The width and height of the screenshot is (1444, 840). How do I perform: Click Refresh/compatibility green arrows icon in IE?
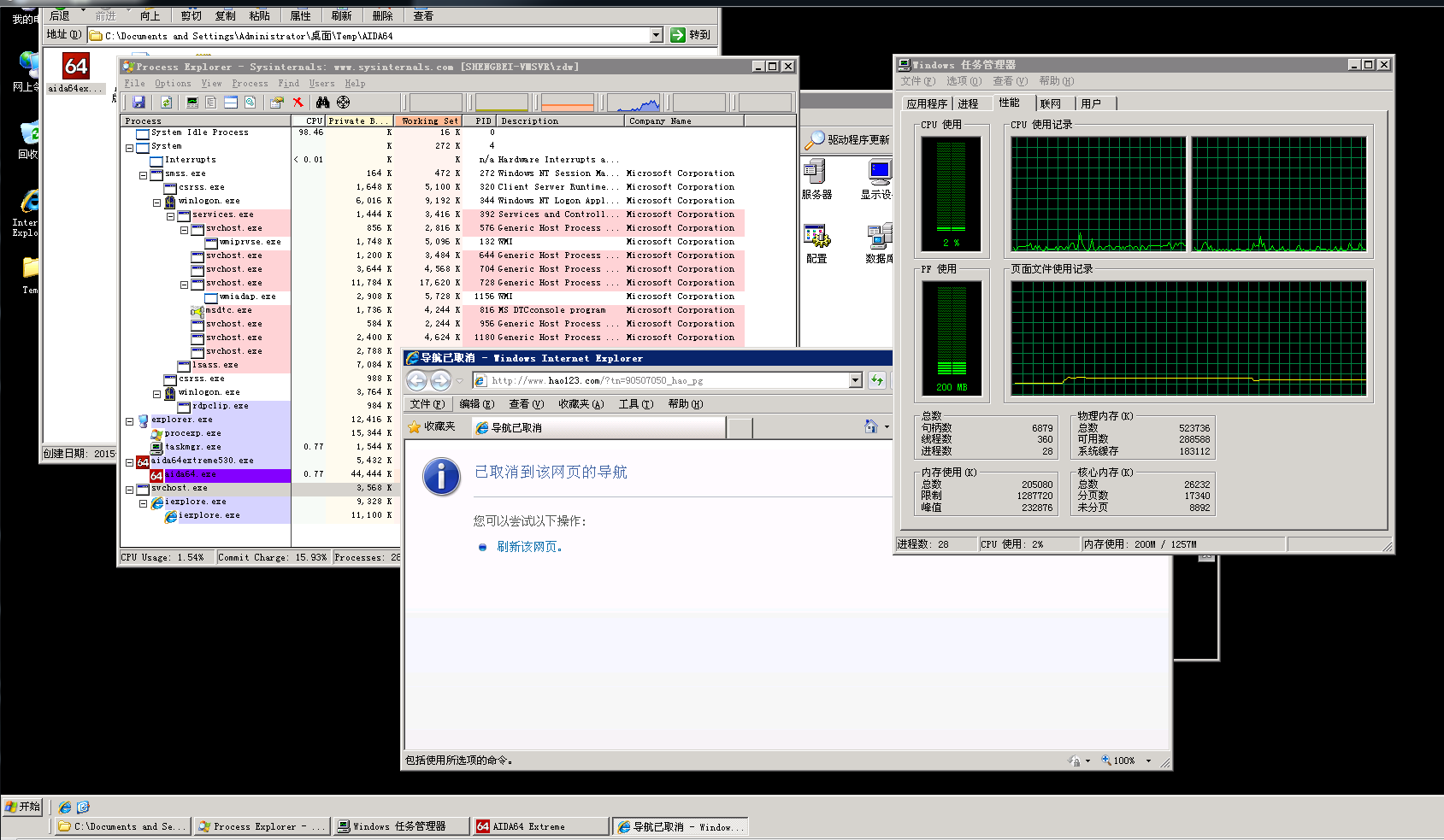876,380
